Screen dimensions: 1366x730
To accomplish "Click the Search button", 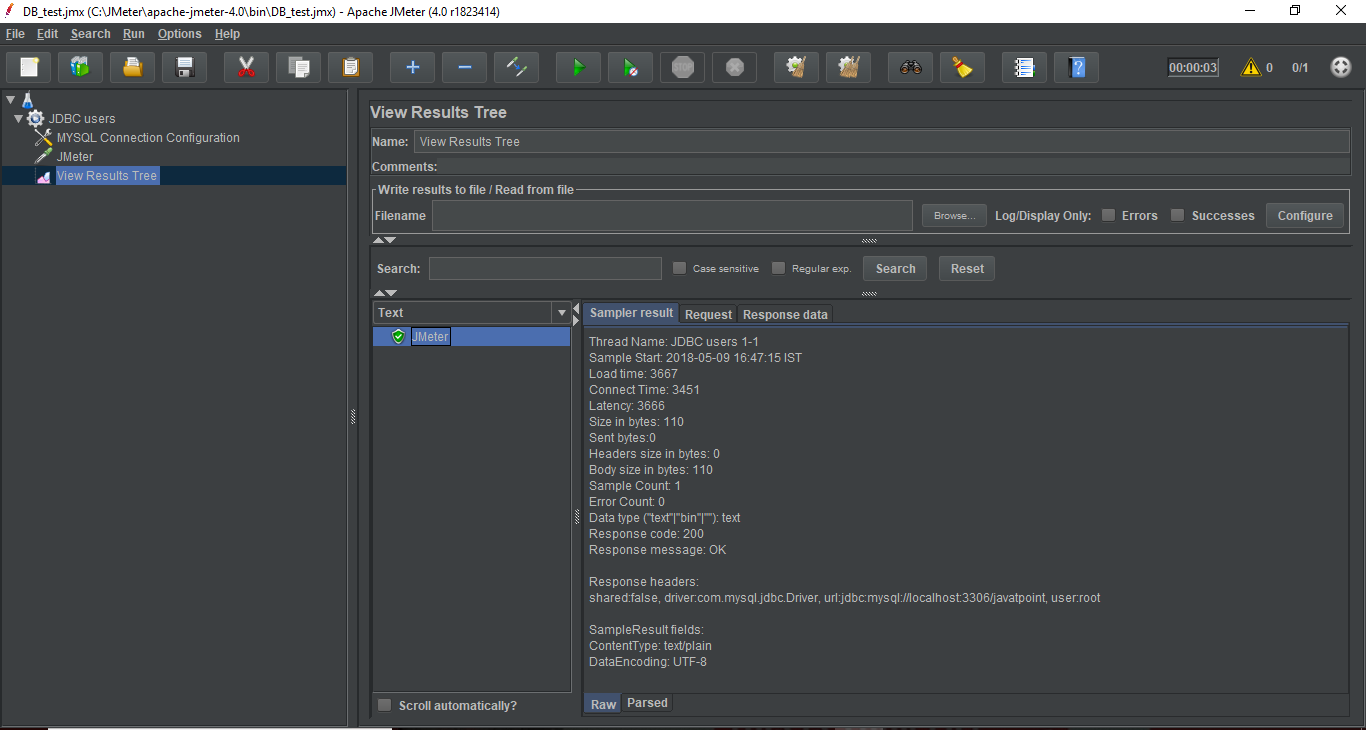I will pyautogui.click(x=895, y=268).
